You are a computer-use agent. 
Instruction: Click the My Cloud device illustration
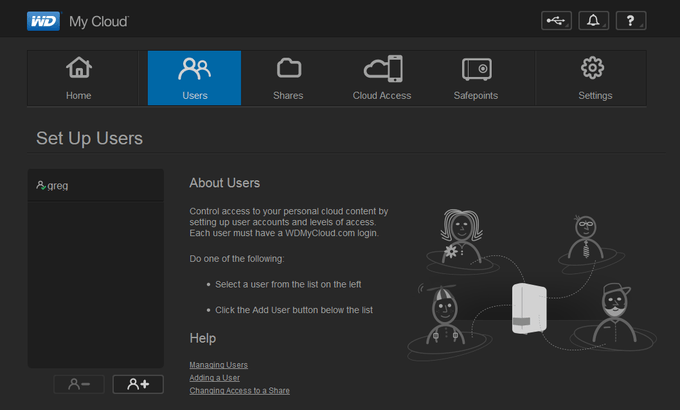(x=529, y=308)
